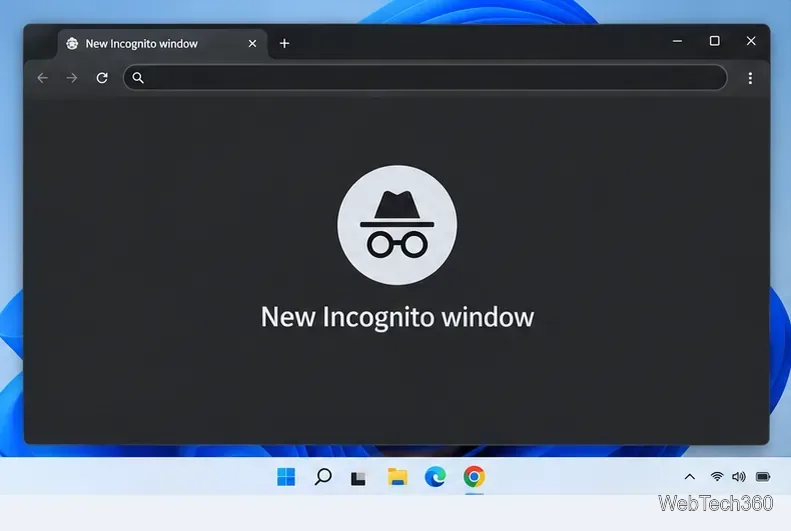Open Wi-Fi network status icon
The width and height of the screenshot is (791, 531).
click(x=717, y=477)
